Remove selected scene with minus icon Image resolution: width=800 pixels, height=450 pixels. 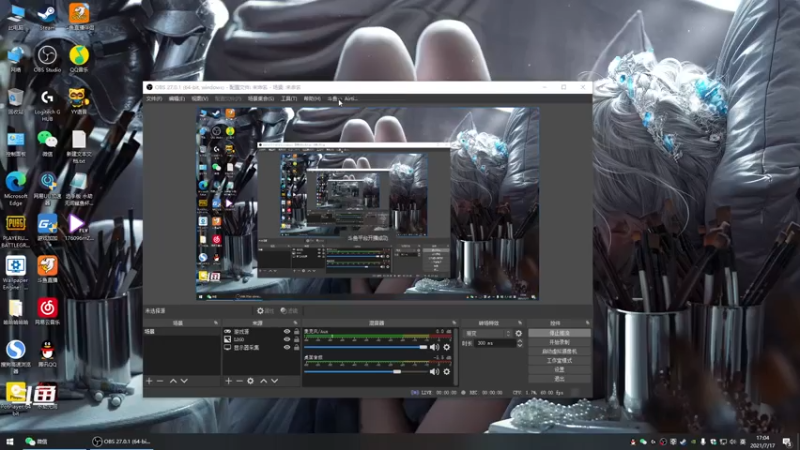(x=160, y=381)
